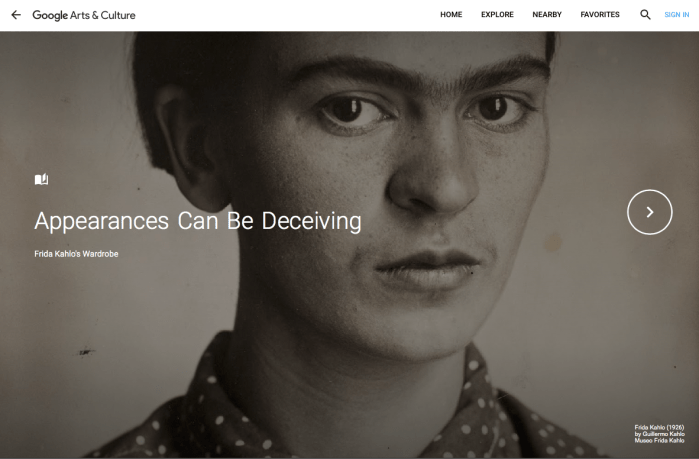
Task: Click the back arrow in the header
Action: [16, 15]
